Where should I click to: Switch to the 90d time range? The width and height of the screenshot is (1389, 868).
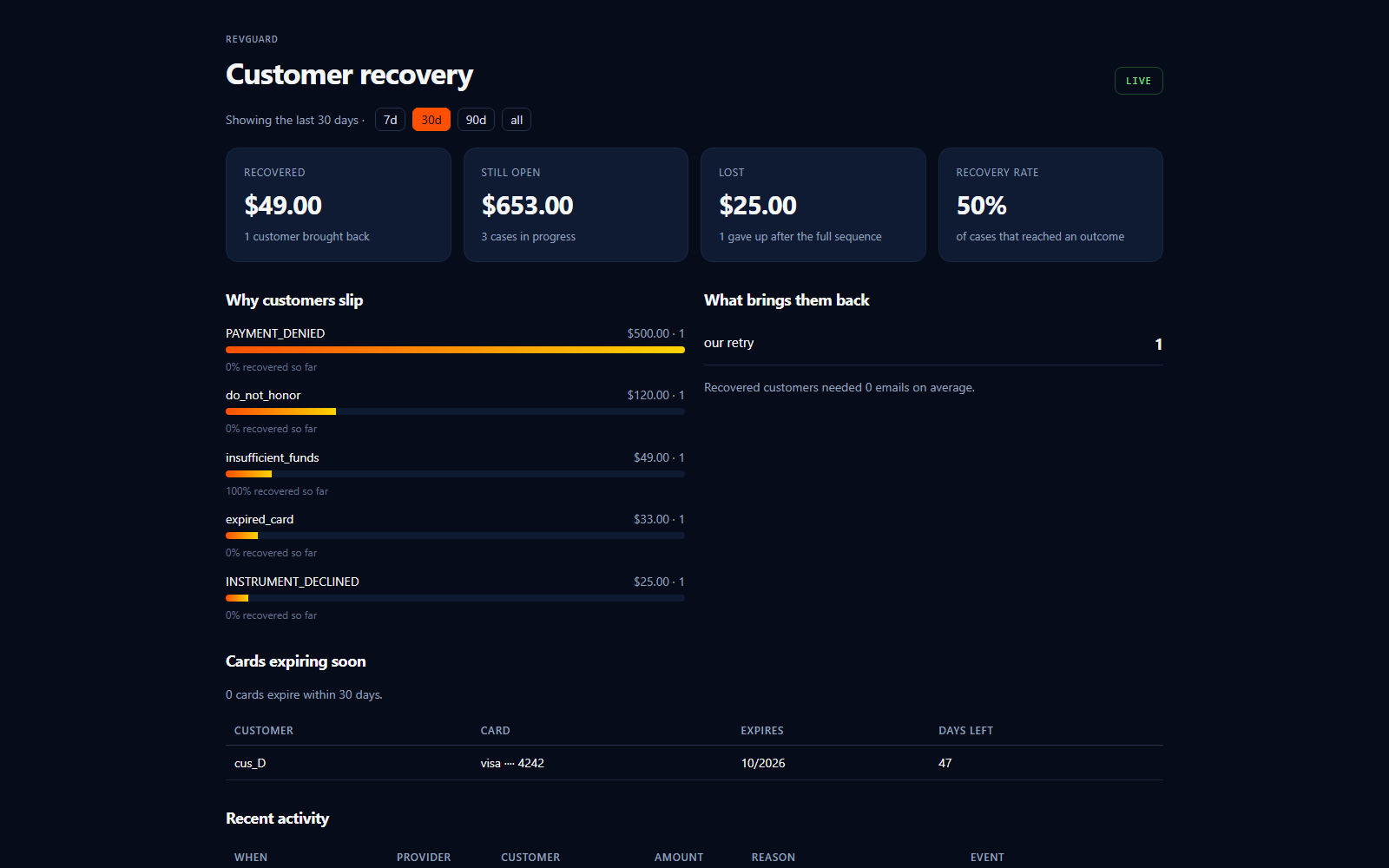tap(476, 120)
